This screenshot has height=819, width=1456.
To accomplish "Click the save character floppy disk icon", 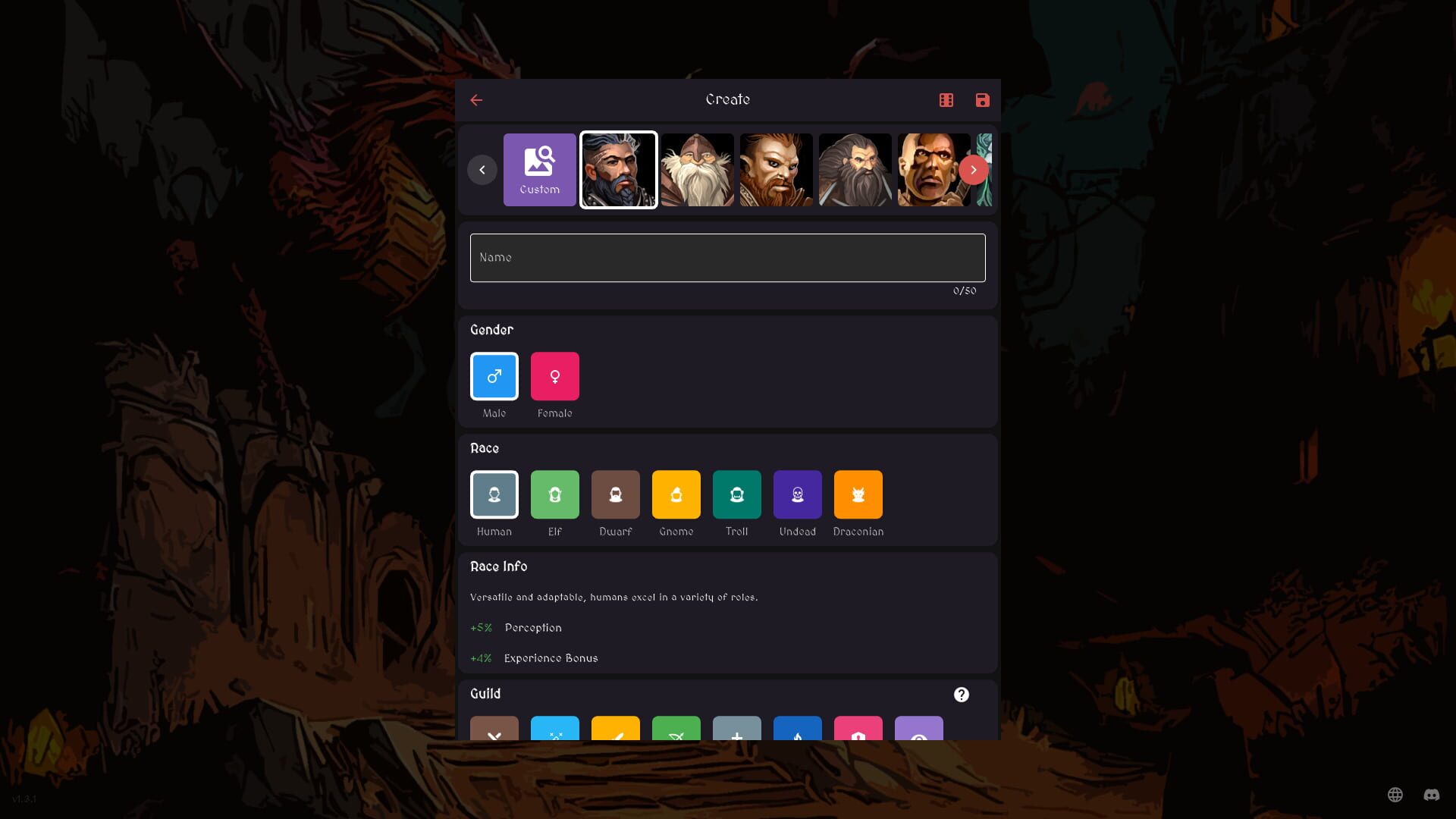I will coord(982,99).
